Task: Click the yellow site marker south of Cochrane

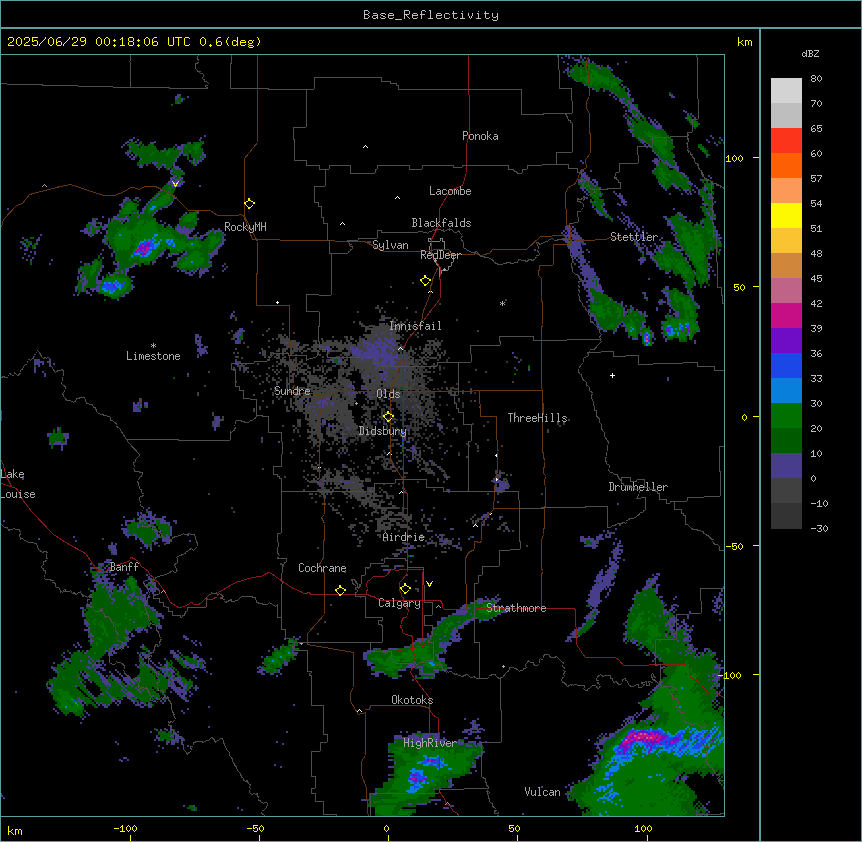Action: click(x=340, y=590)
